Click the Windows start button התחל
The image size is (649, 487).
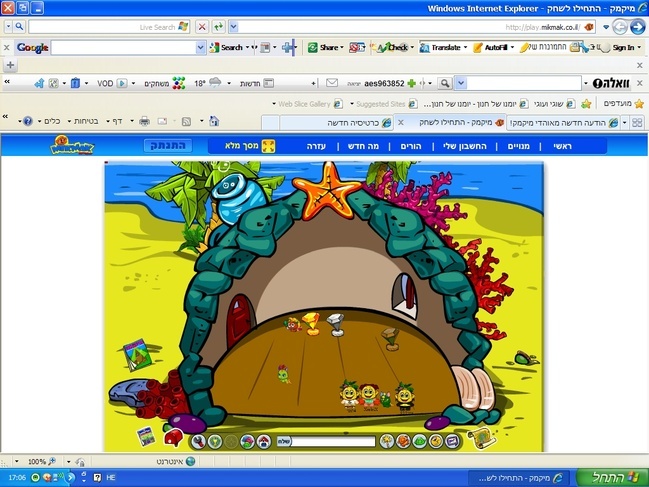612,477
